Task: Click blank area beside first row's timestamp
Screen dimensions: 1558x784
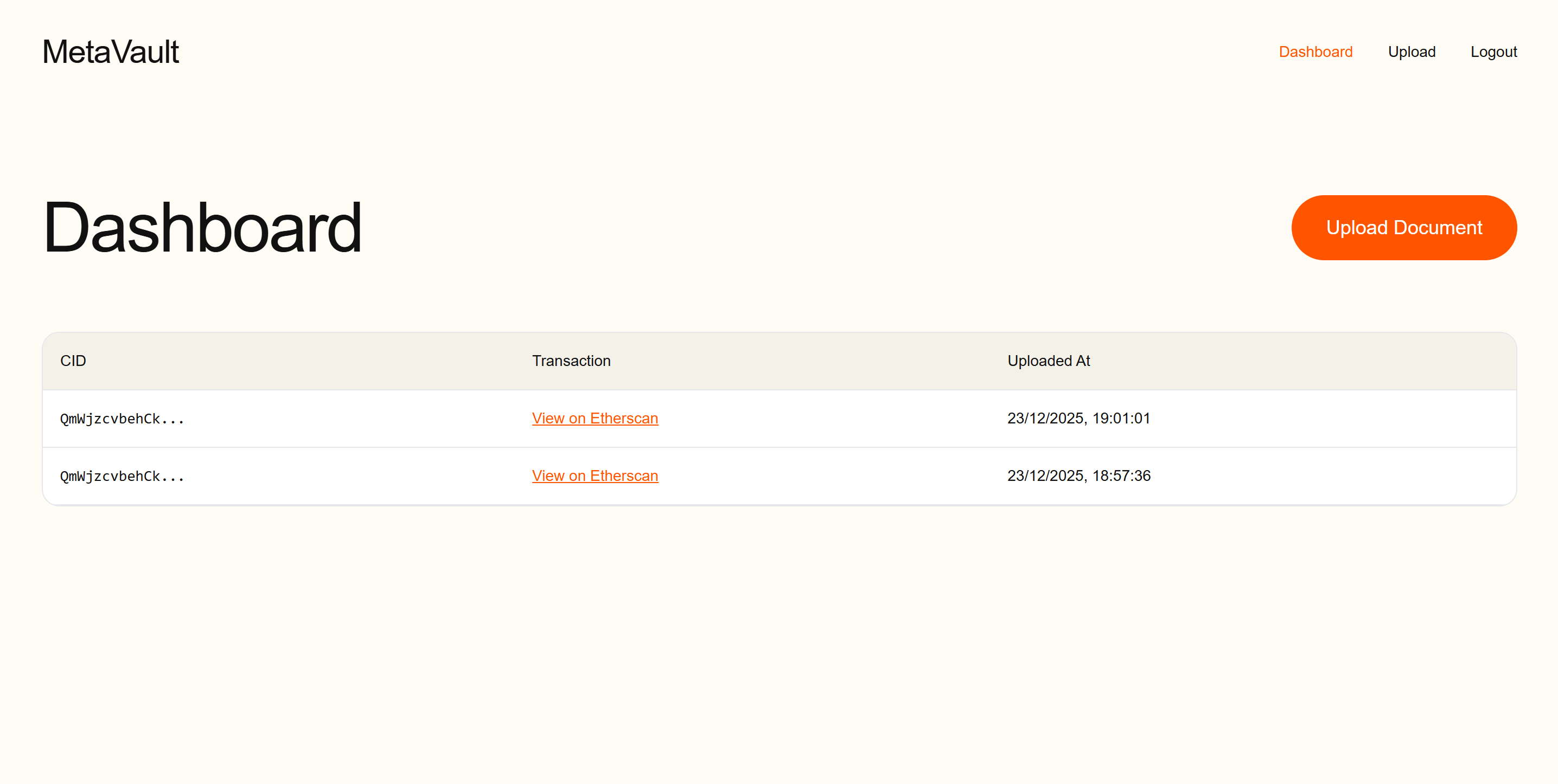Action: 1331,419
